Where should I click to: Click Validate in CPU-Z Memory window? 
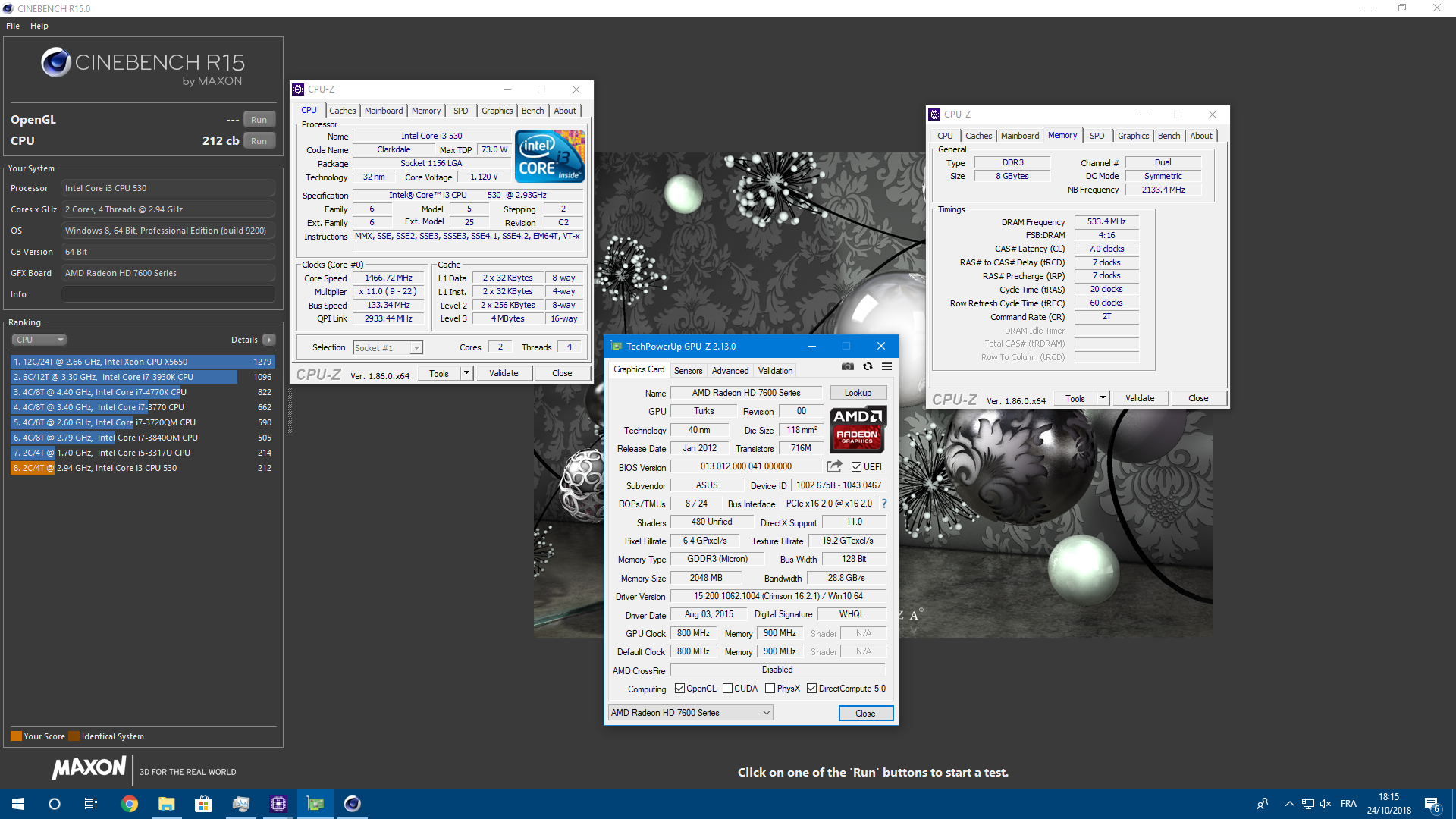point(1140,398)
